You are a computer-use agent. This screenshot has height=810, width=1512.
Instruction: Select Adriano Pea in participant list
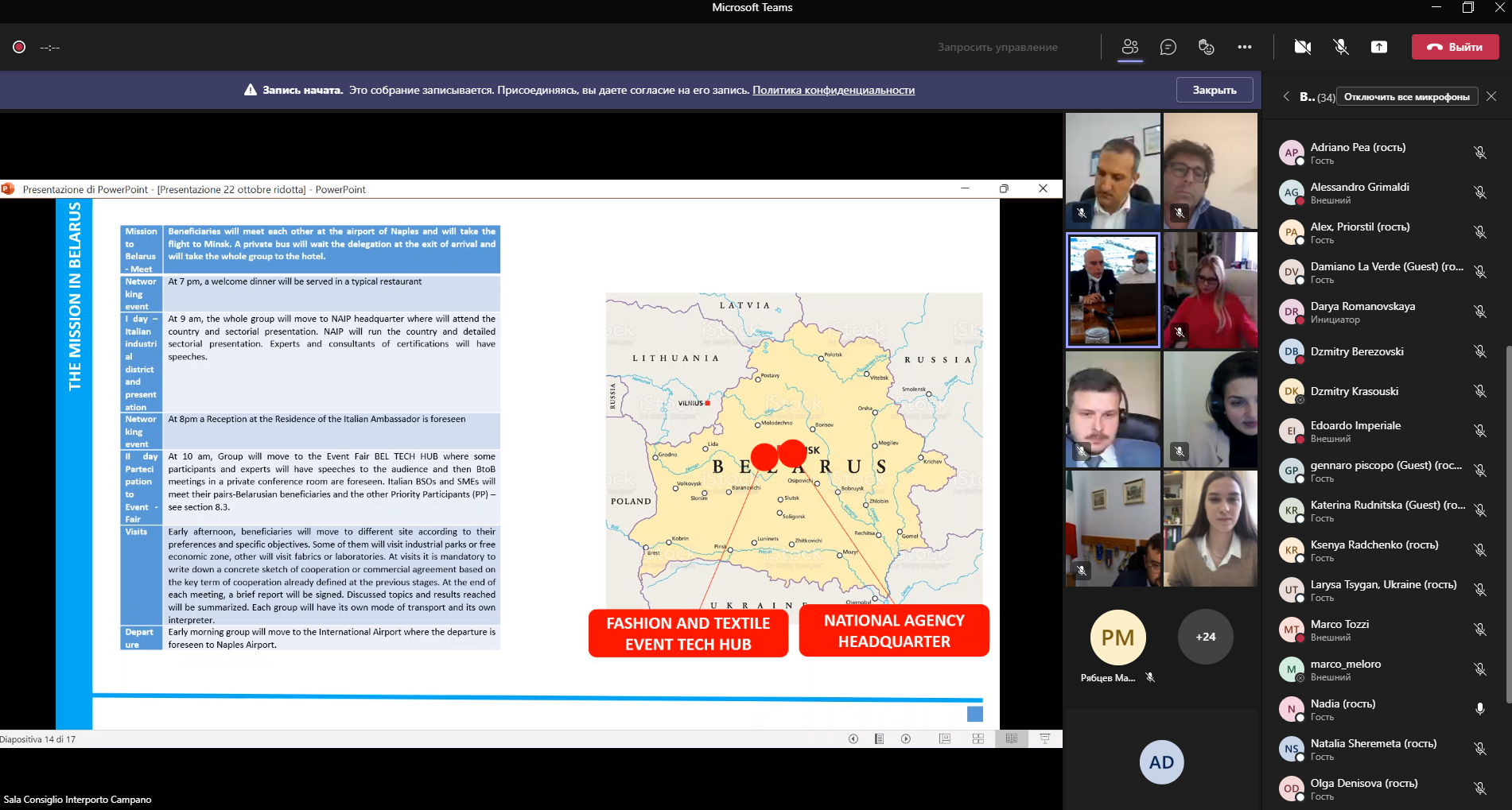coord(1385,153)
